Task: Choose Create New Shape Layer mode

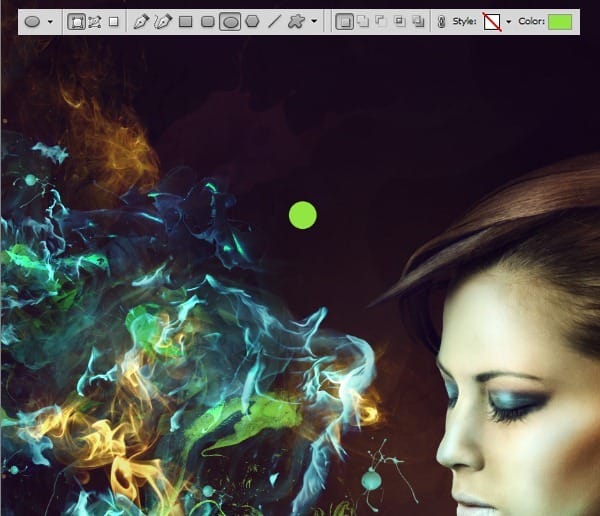Action: [344, 21]
